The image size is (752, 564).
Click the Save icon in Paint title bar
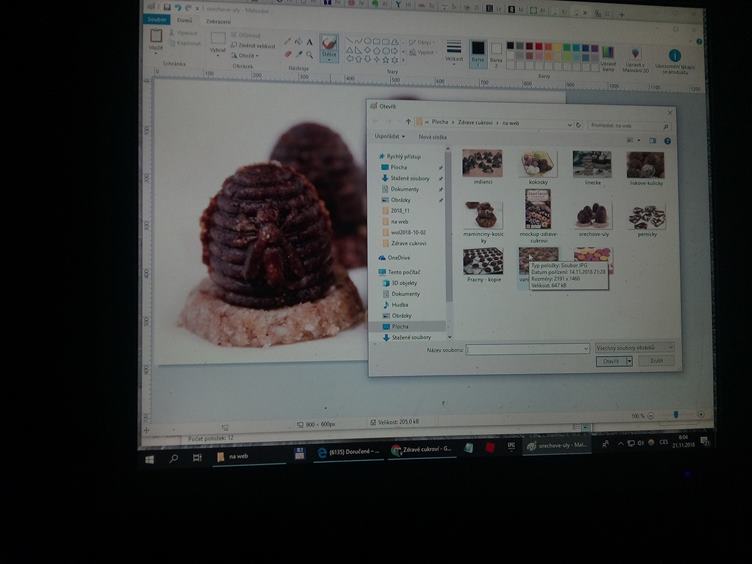pos(167,7)
